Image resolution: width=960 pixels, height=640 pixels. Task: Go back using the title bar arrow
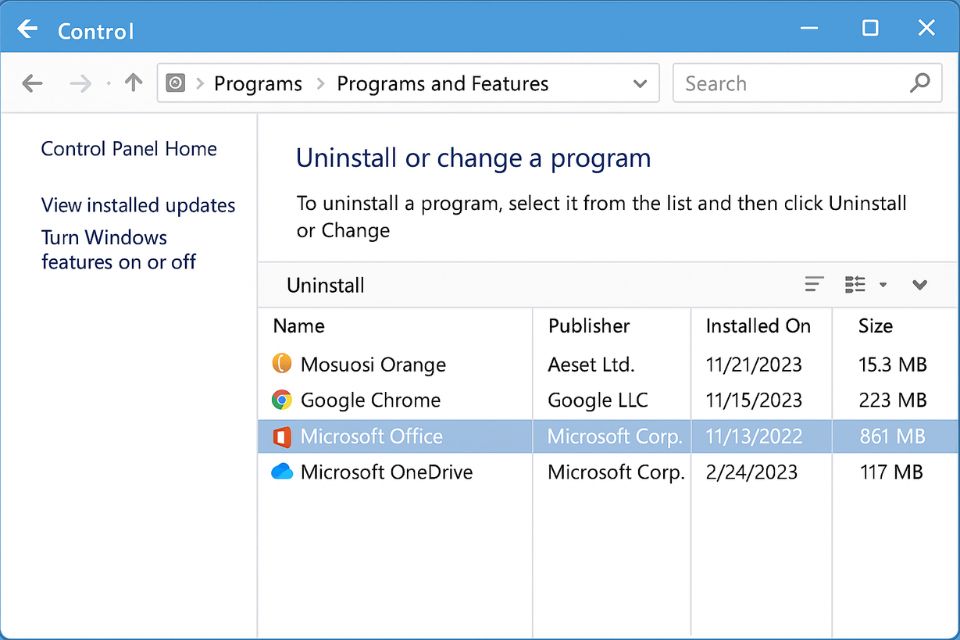(x=28, y=30)
